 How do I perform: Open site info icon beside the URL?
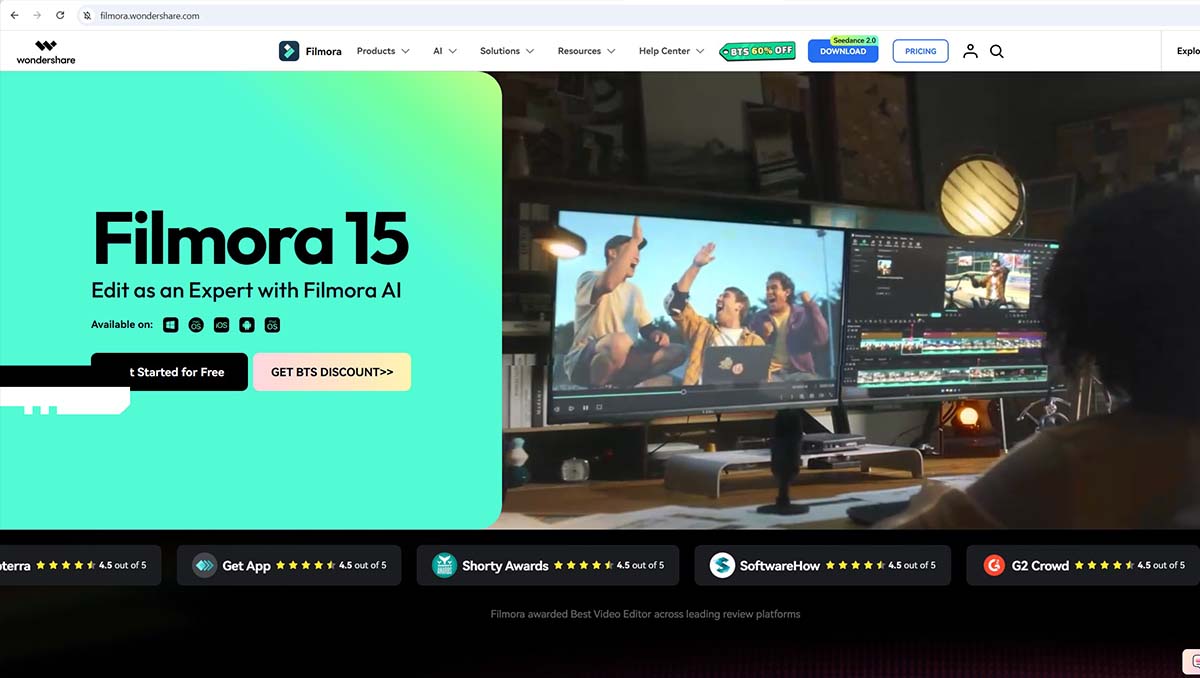[87, 16]
